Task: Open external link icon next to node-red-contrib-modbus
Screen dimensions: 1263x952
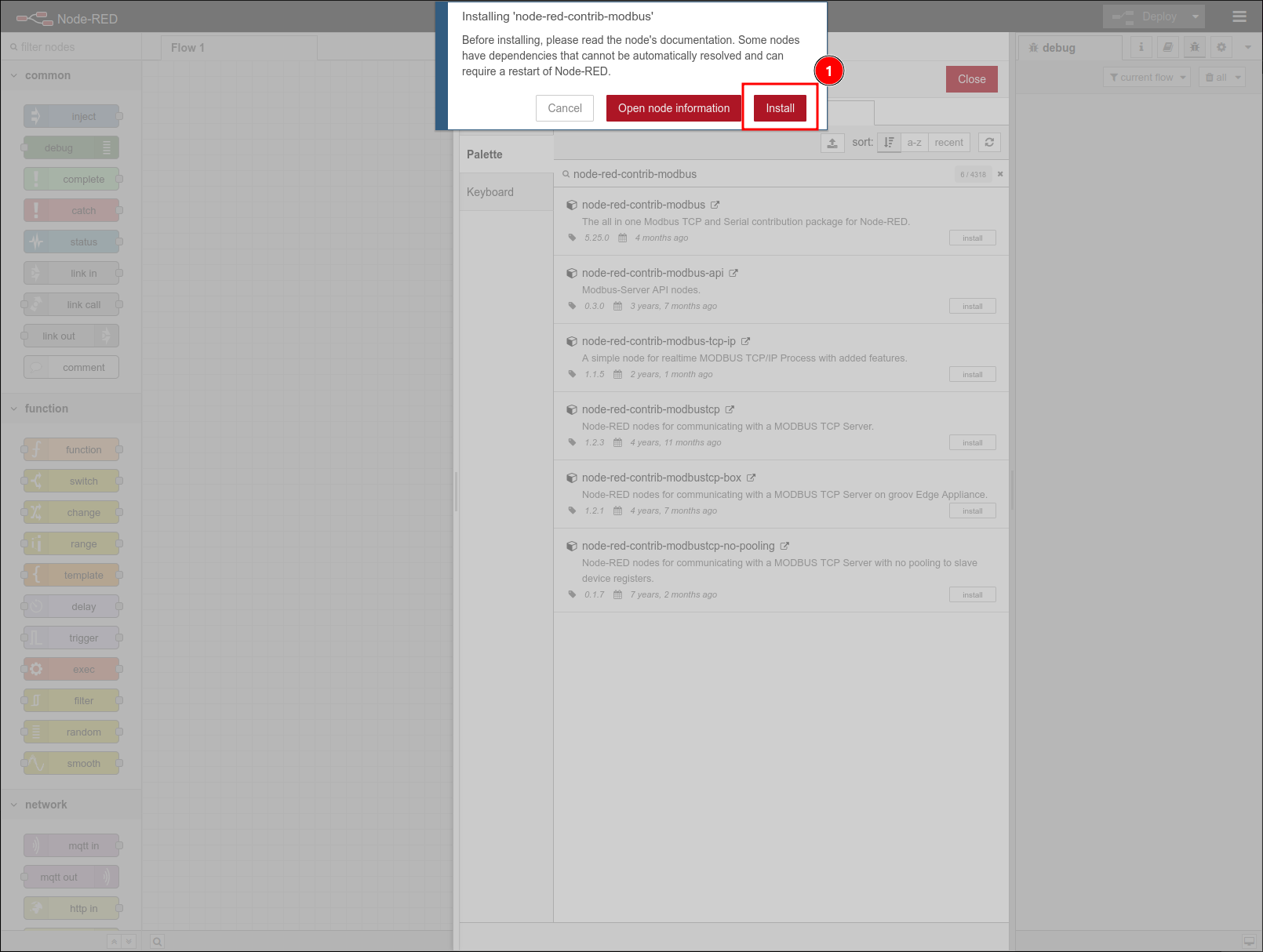Action: click(715, 205)
